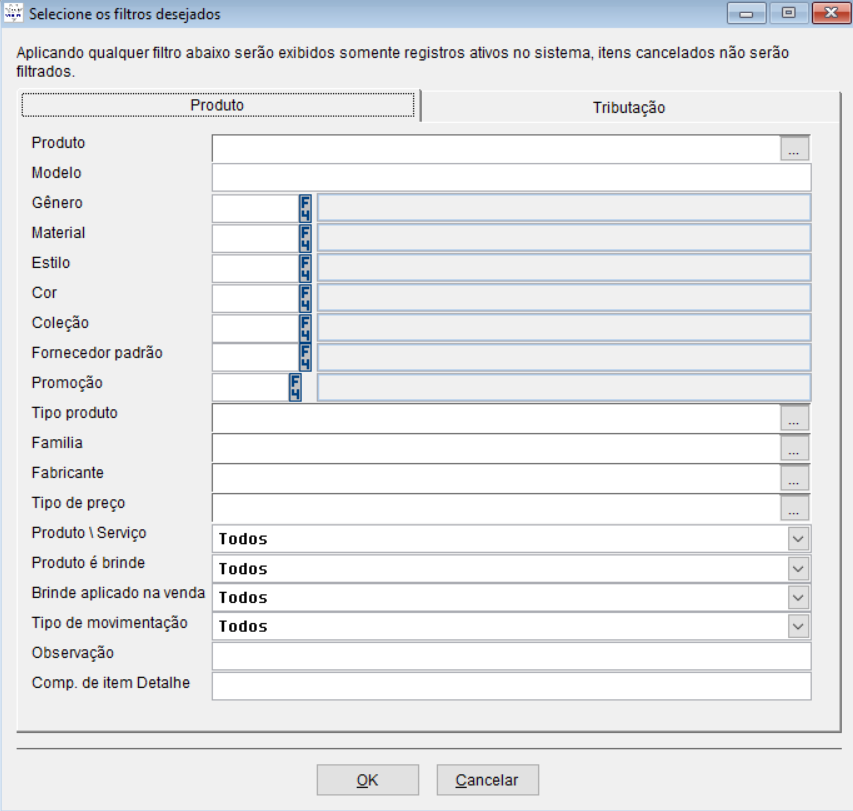Click the F4 lookup icon for Promoção

click(295, 387)
